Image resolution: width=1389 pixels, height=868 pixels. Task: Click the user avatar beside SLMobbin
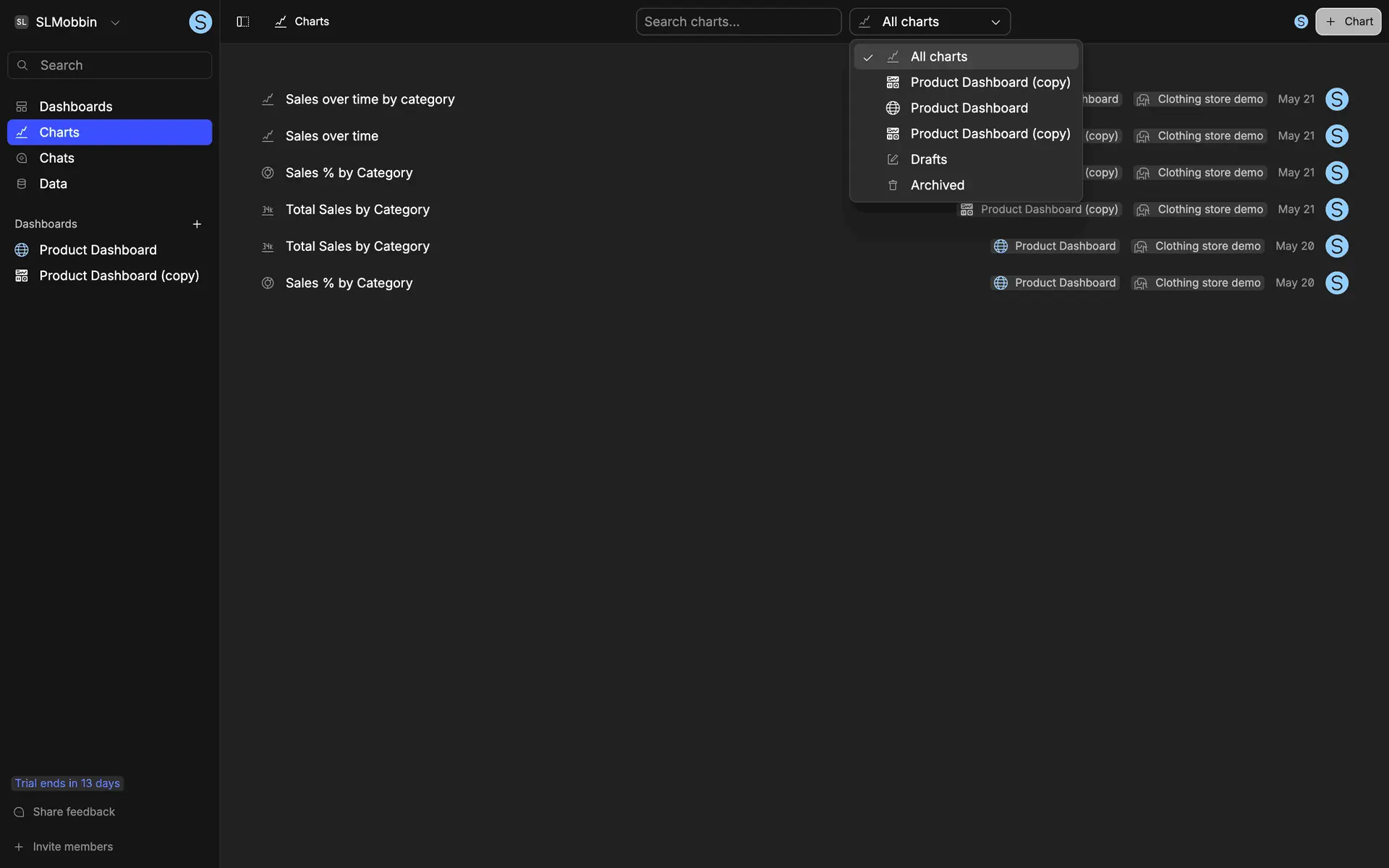tap(200, 22)
